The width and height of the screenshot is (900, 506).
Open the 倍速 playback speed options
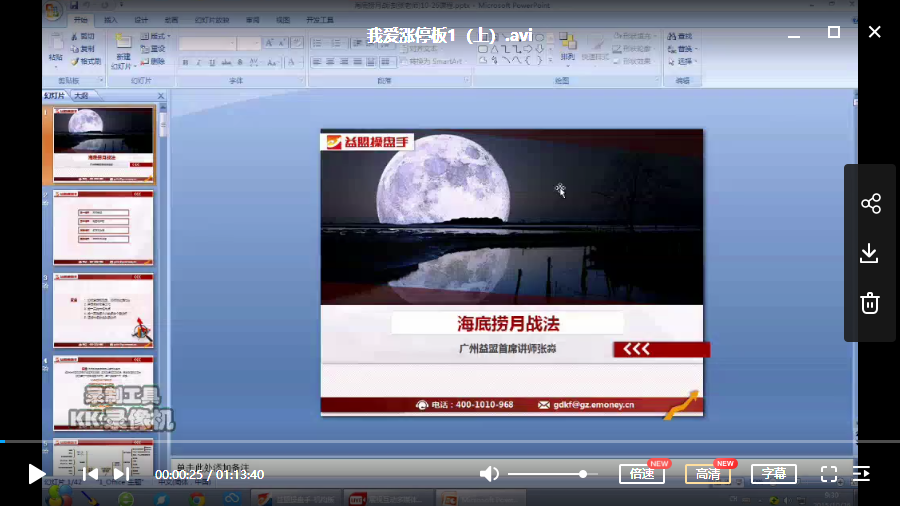tap(642, 474)
